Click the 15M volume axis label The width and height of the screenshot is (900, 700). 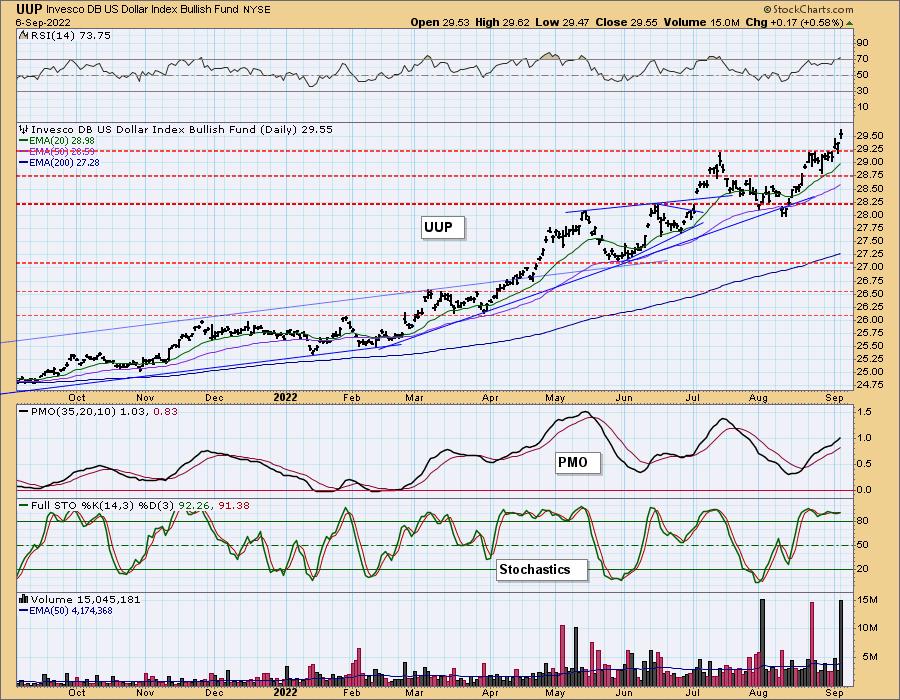tap(868, 600)
